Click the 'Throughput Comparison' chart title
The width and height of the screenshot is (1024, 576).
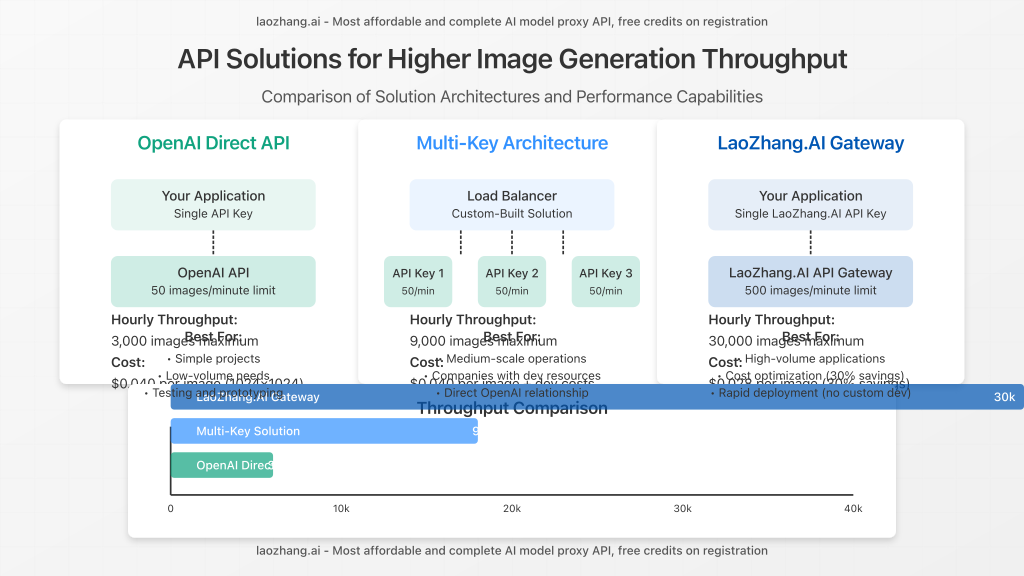point(512,409)
